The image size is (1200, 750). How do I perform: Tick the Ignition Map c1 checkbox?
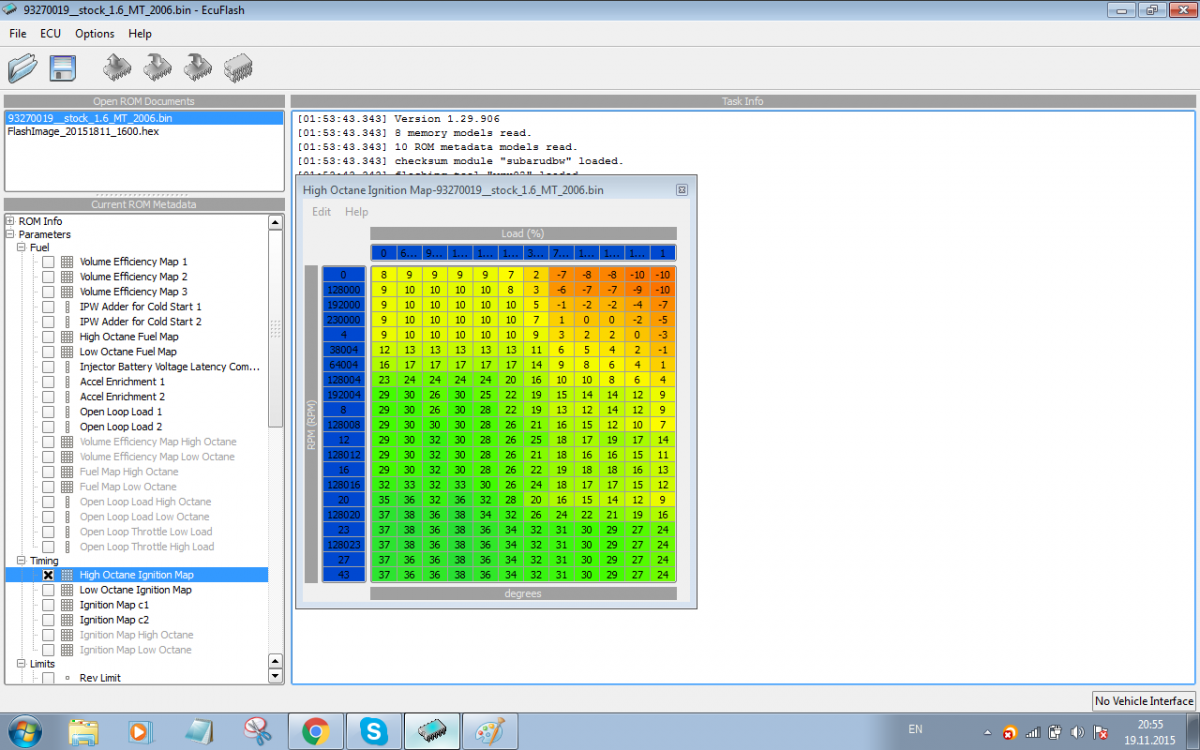click(x=48, y=605)
